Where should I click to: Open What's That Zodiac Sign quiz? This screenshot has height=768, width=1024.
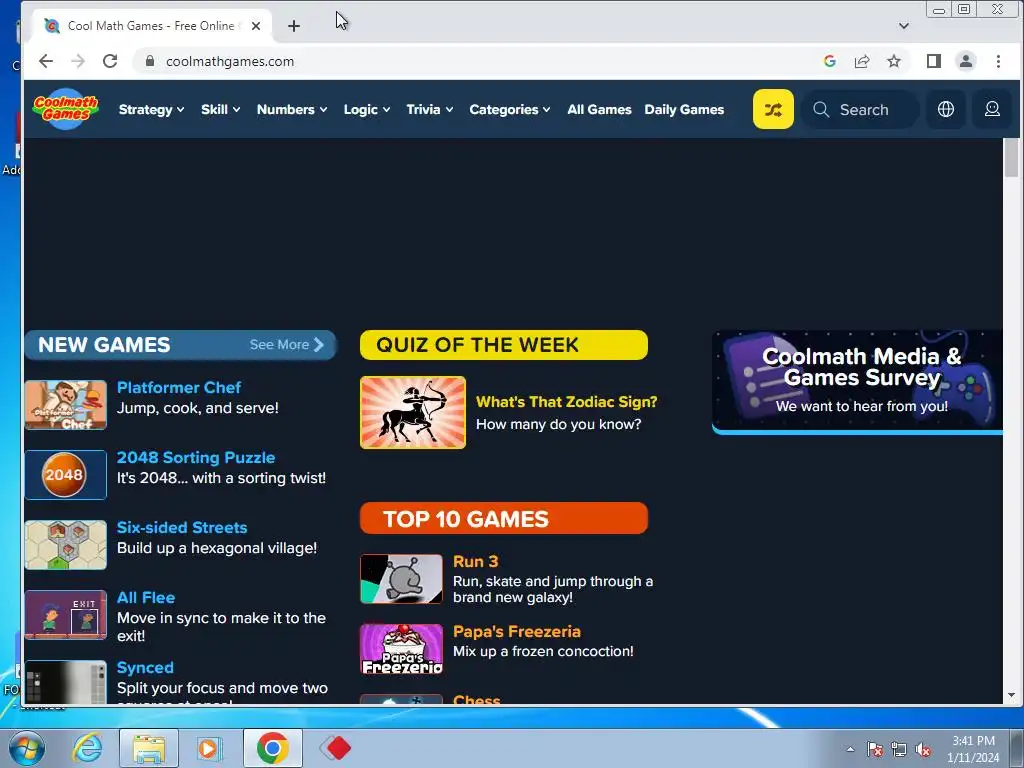coord(566,402)
